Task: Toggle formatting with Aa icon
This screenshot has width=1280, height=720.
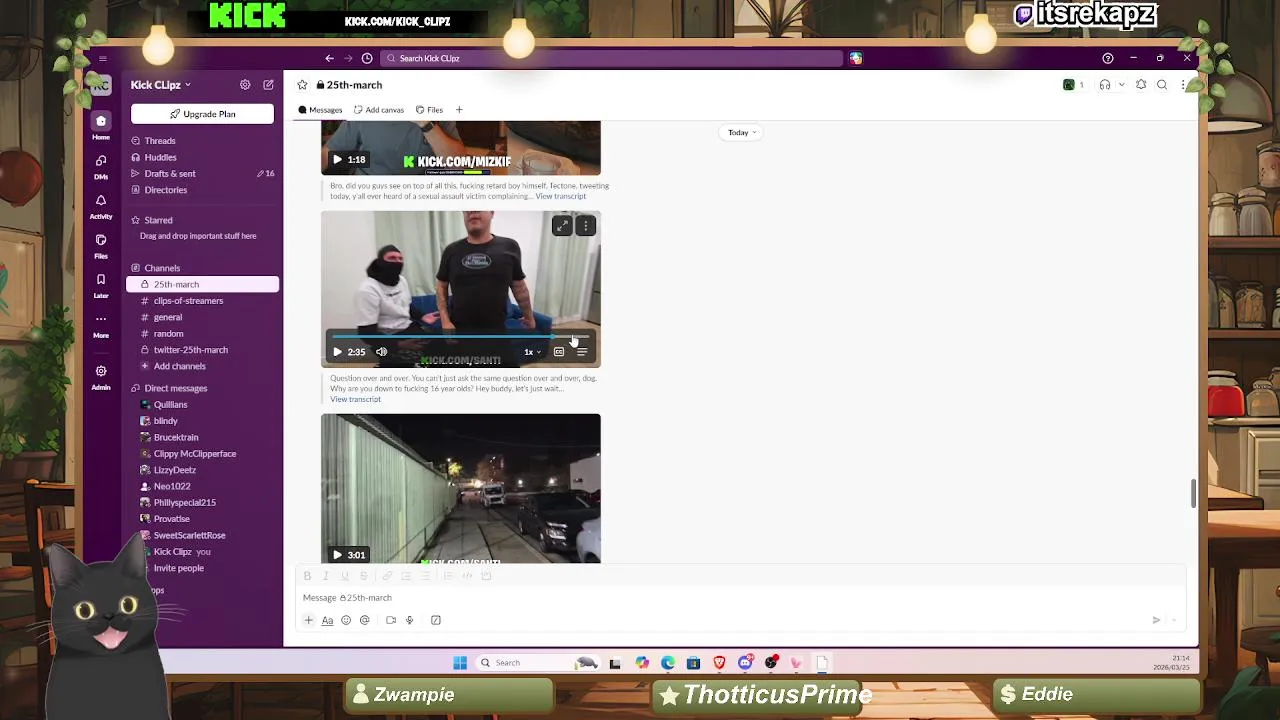Action: [x=327, y=620]
